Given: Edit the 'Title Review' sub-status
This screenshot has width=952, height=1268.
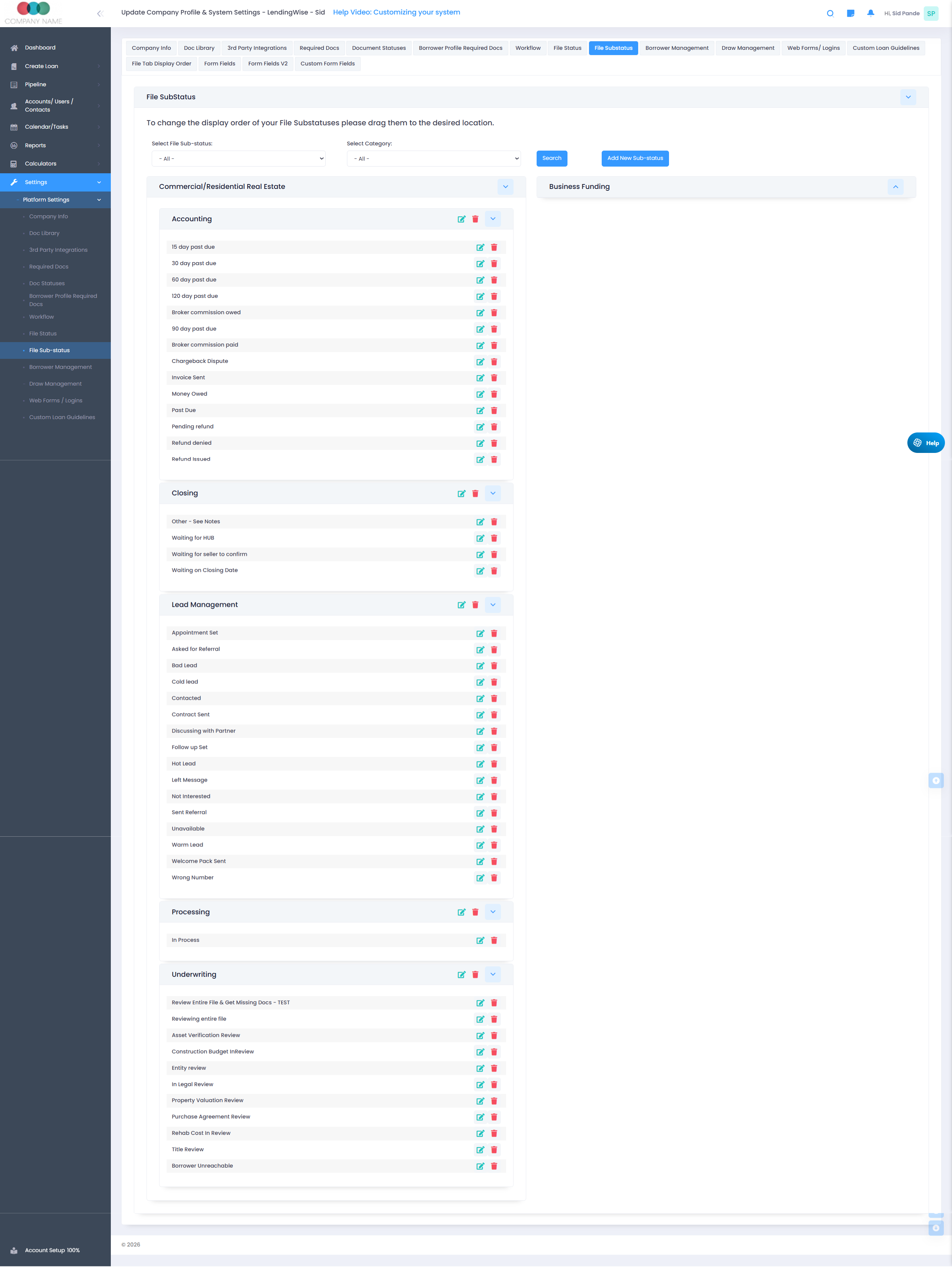Looking at the screenshot, I should point(480,1149).
